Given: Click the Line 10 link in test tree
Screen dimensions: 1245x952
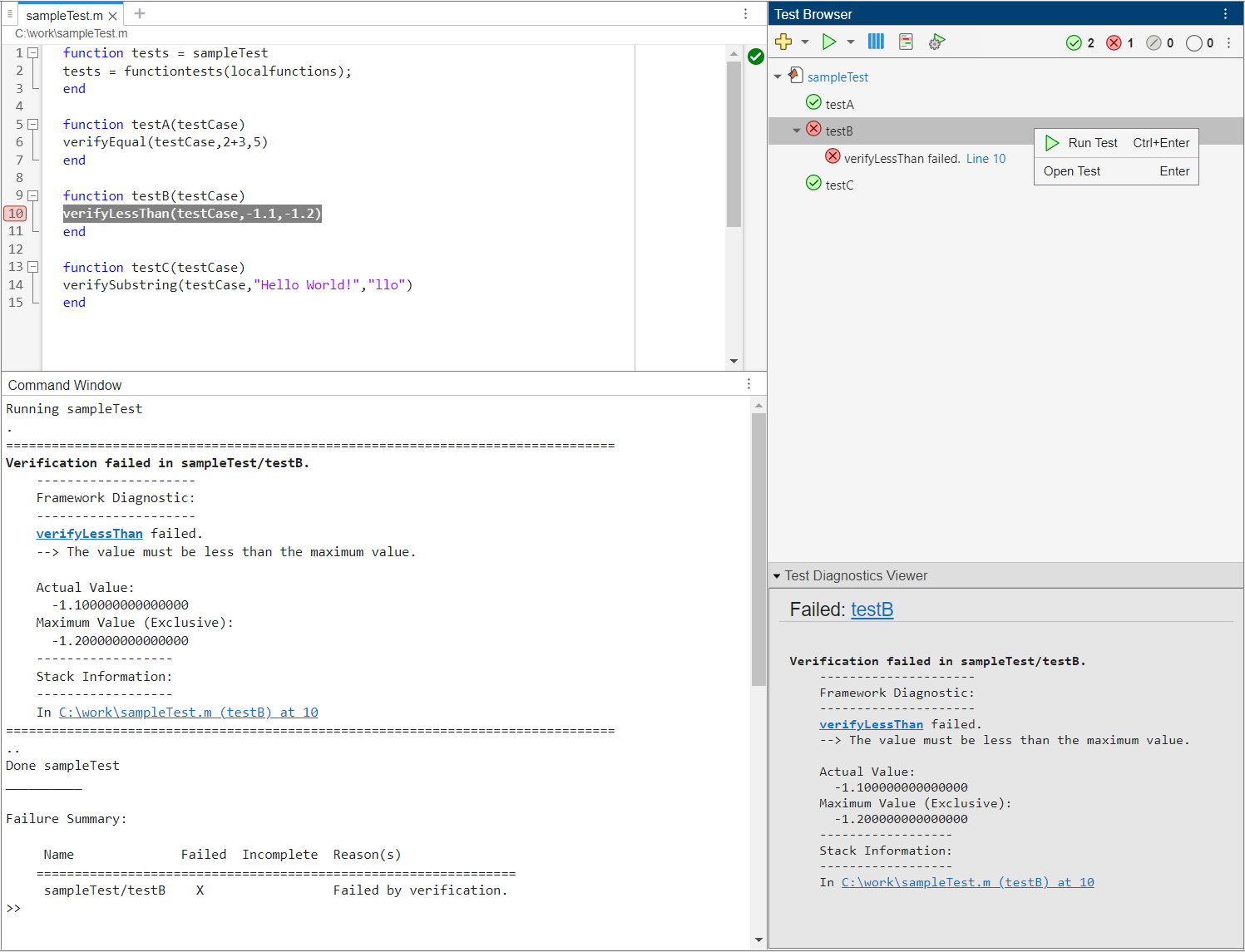Looking at the screenshot, I should point(986,159).
